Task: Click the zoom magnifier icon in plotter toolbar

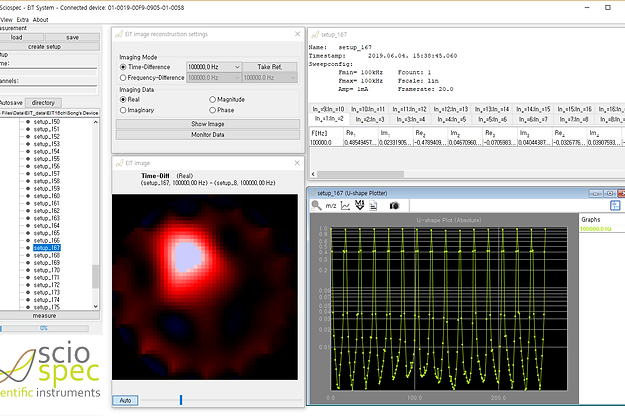Action: 317,205
